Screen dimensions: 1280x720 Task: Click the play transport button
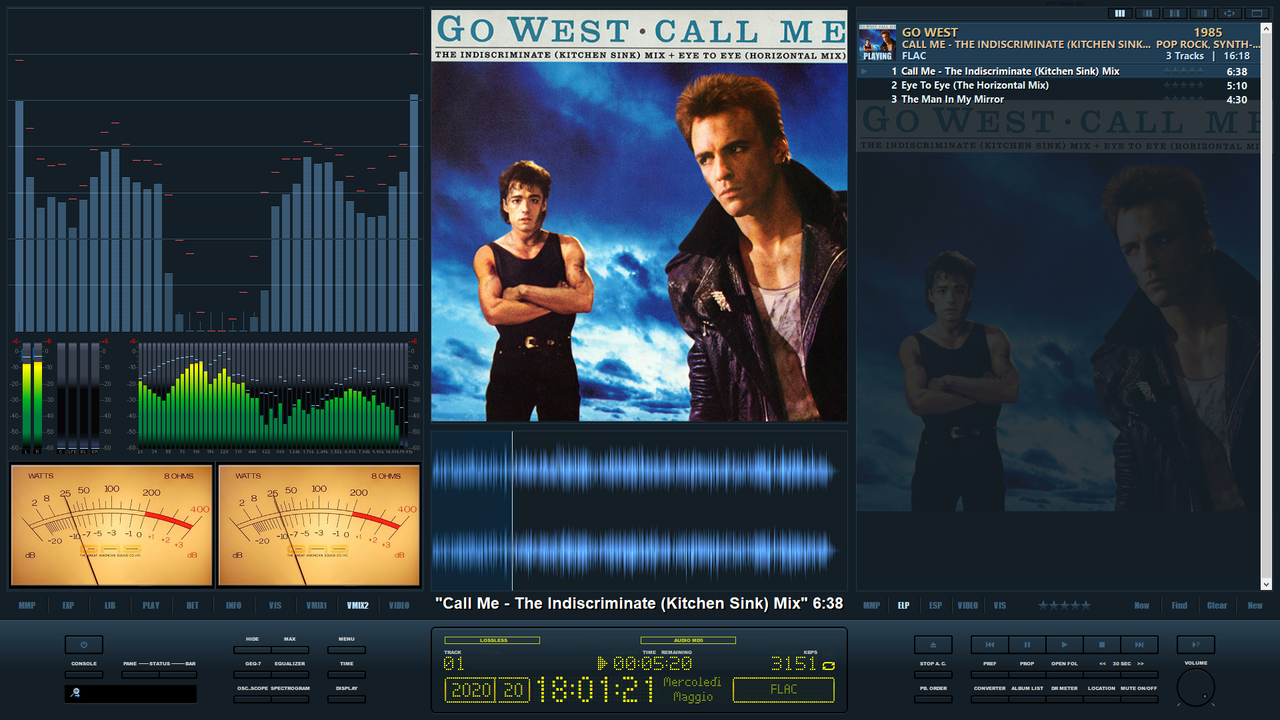[x=1064, y=645]
